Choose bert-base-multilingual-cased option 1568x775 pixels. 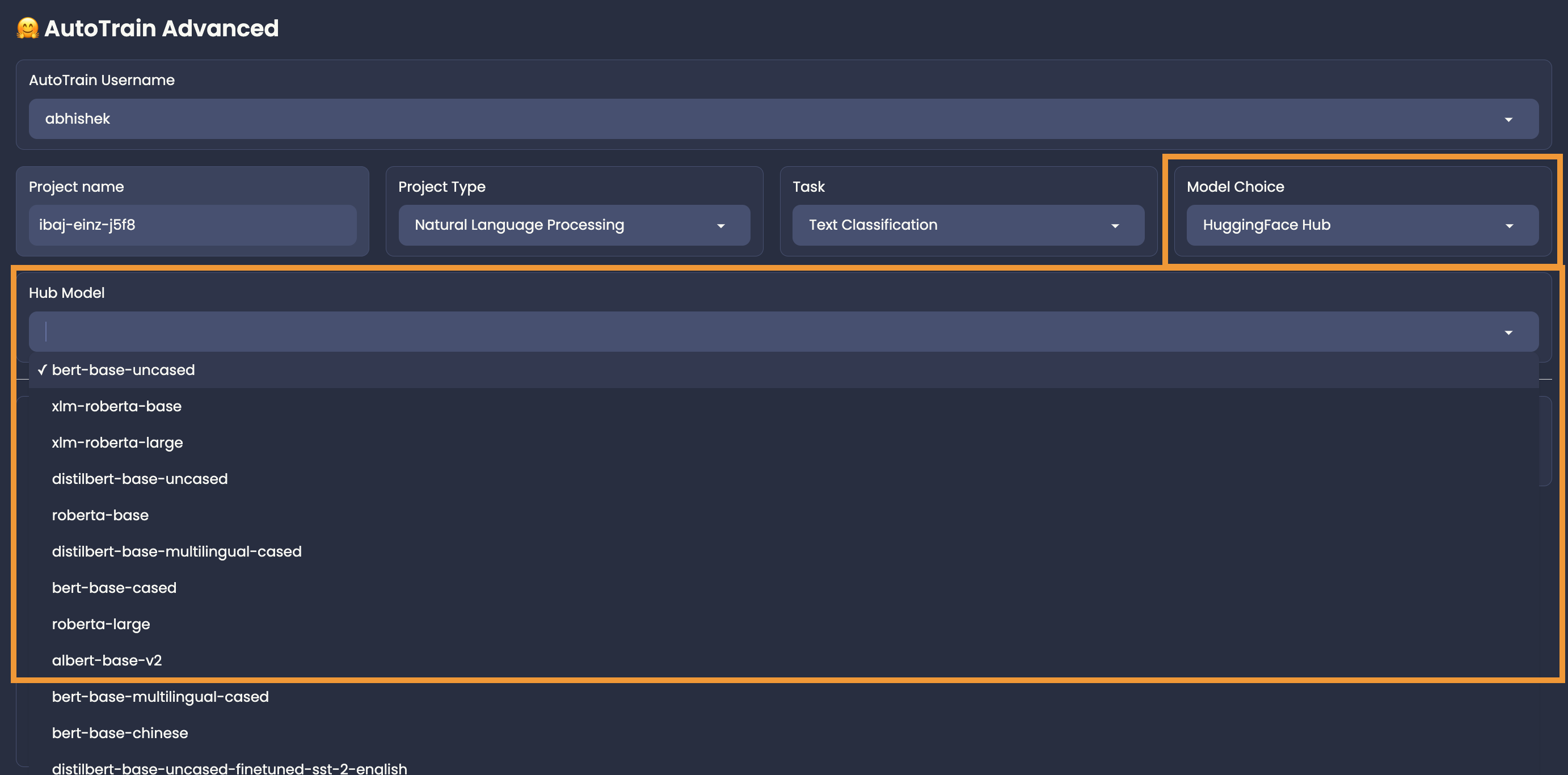tap(160, 697)
